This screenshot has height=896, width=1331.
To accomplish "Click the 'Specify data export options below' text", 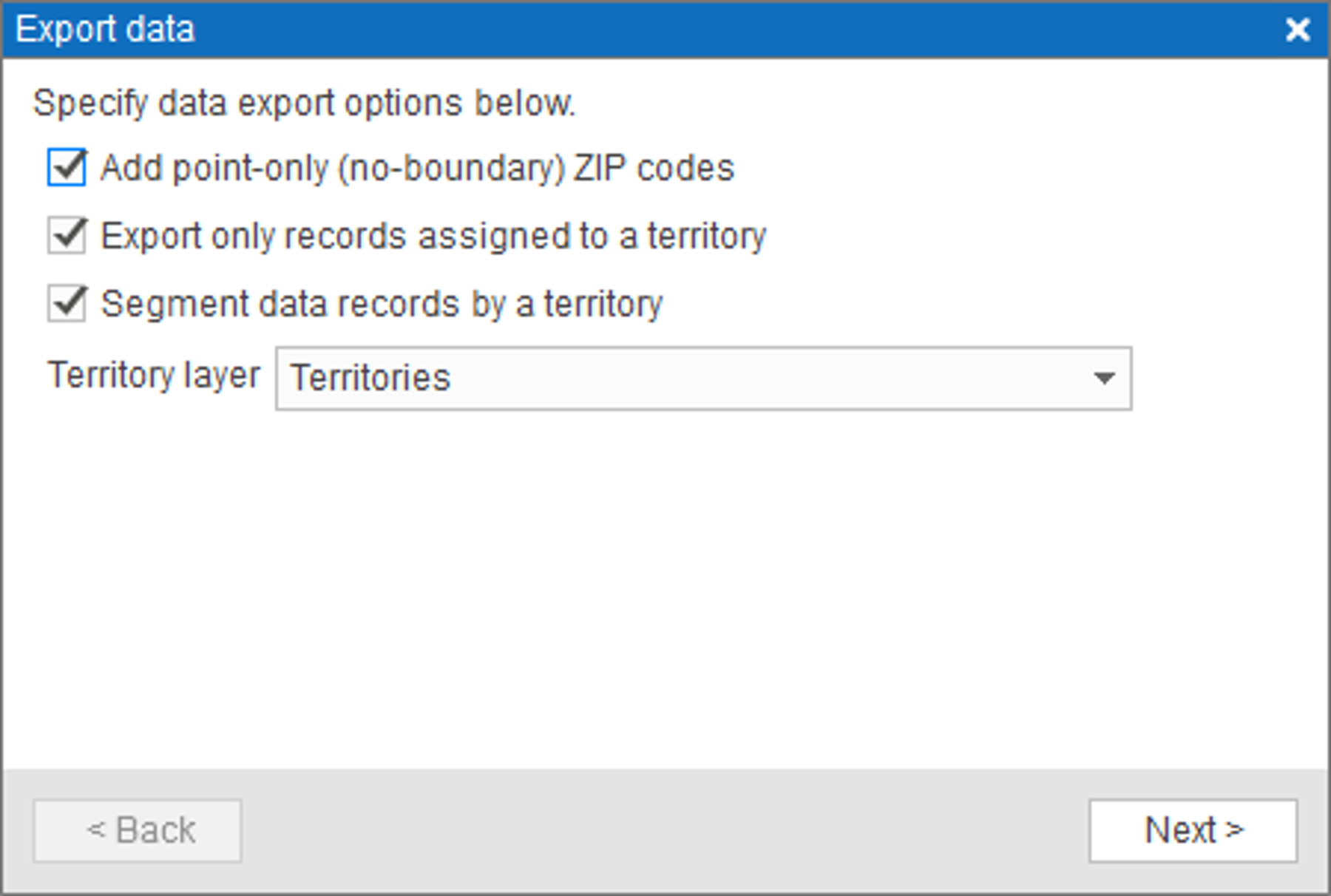I will [x=304, y=103].
